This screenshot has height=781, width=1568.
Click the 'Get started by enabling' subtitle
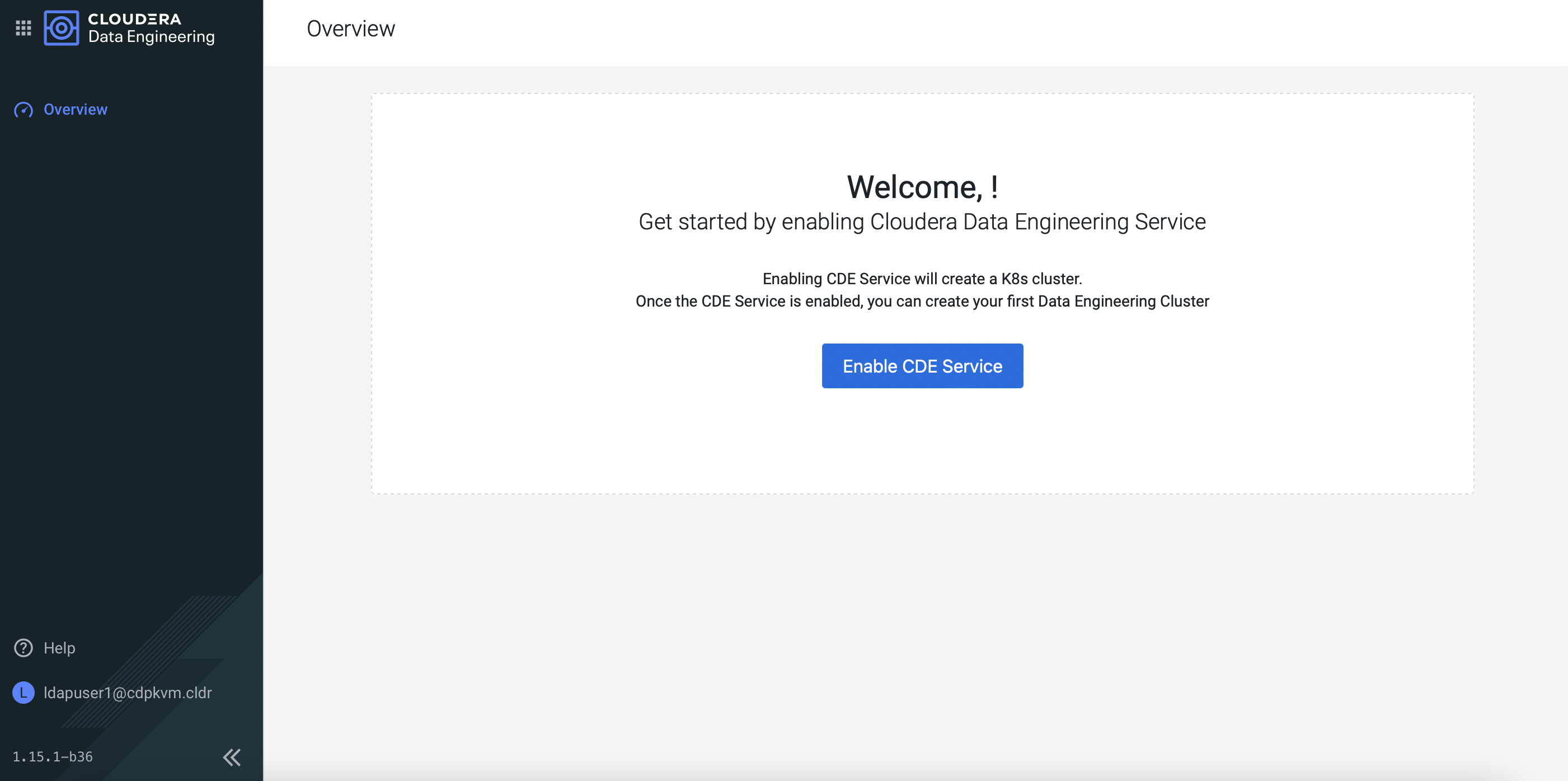click(922, 222)
